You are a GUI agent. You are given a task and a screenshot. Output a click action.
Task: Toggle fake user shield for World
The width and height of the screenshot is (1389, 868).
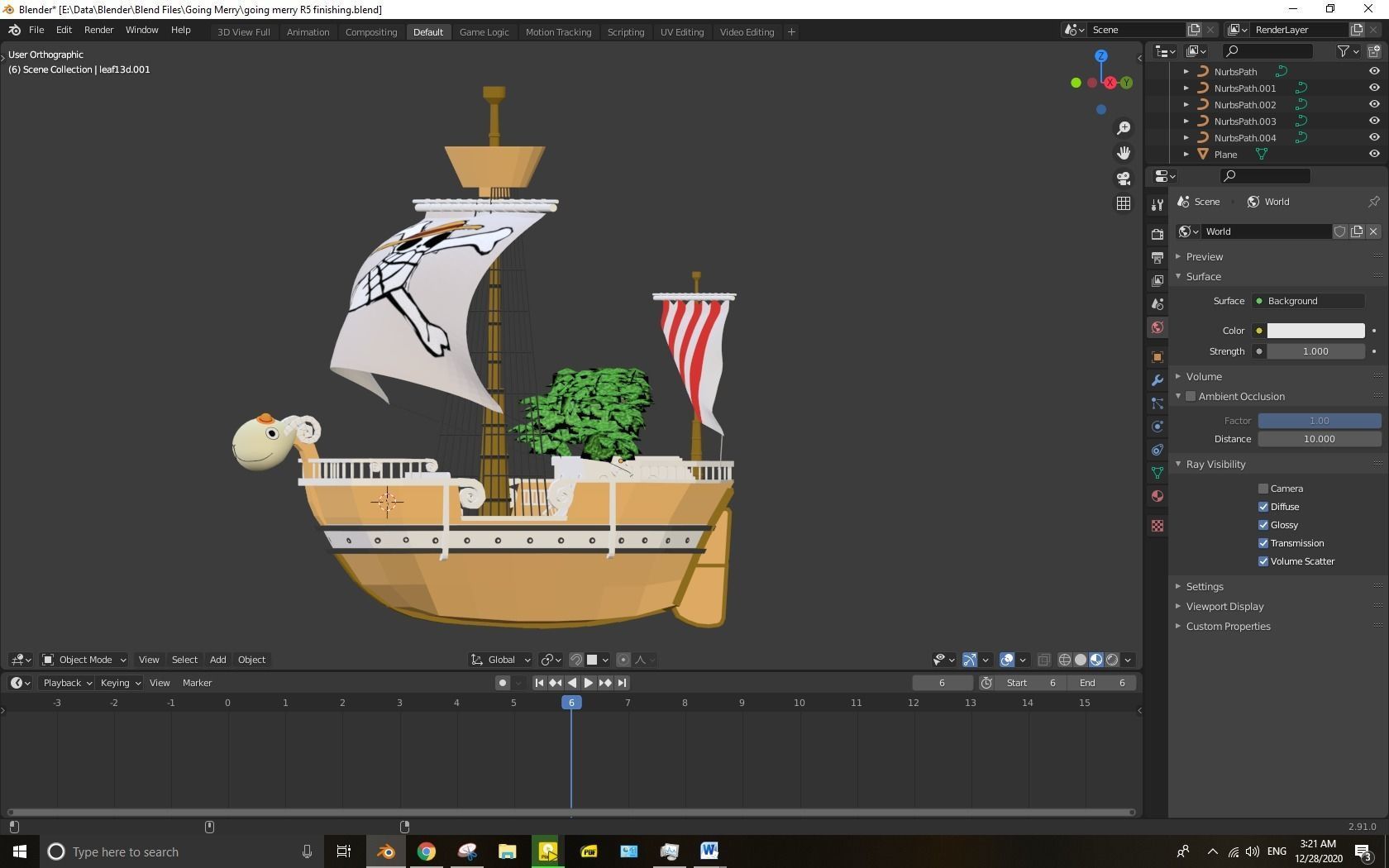(1340, 231)
